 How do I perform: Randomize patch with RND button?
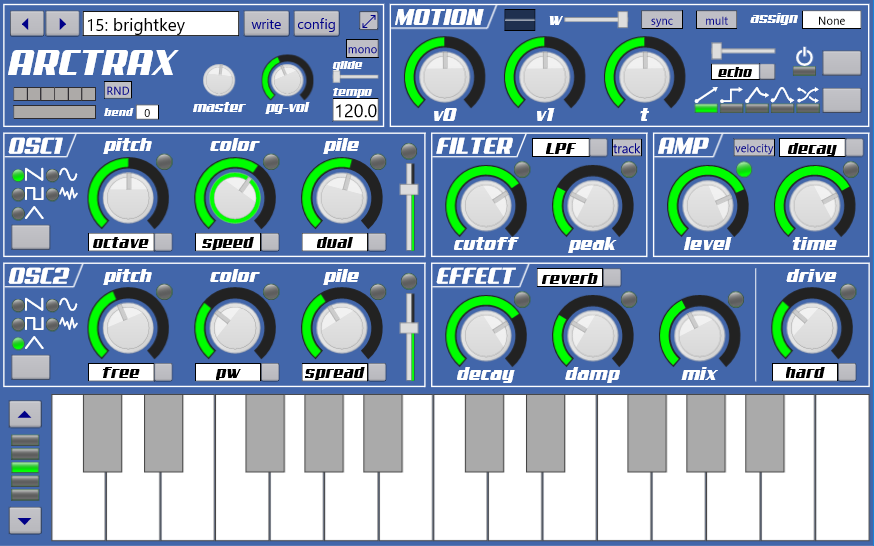(118, 90)
